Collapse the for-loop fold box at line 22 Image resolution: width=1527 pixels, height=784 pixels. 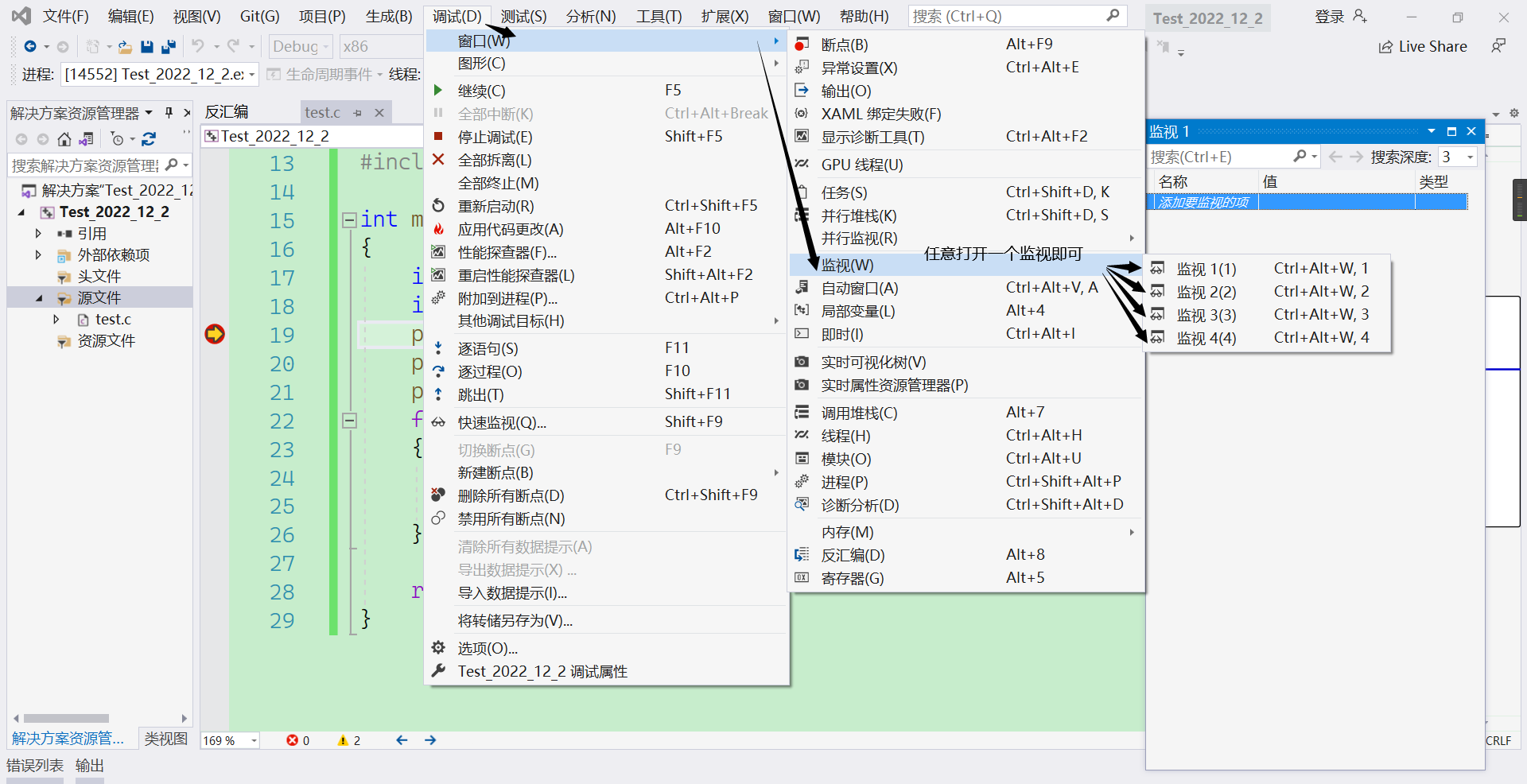pyautogui.click(x=349, y=421)
